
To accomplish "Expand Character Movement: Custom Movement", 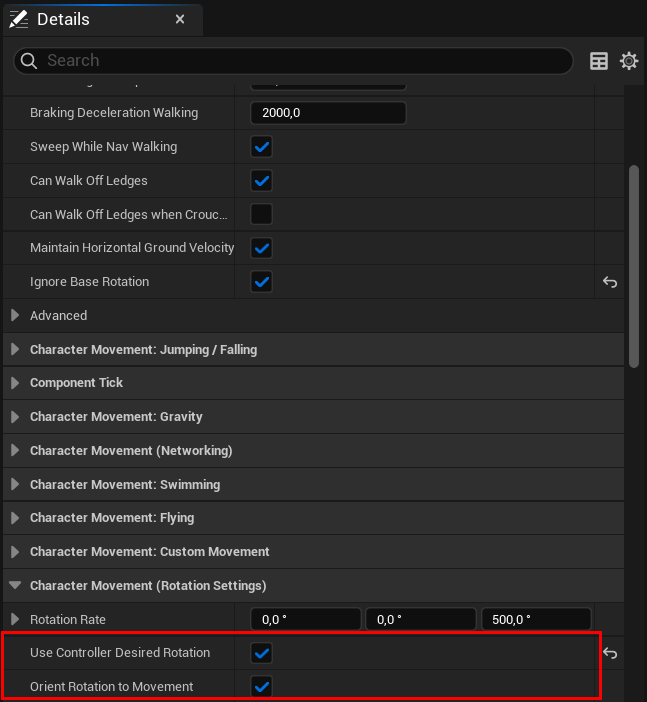I will click(15, 552).
